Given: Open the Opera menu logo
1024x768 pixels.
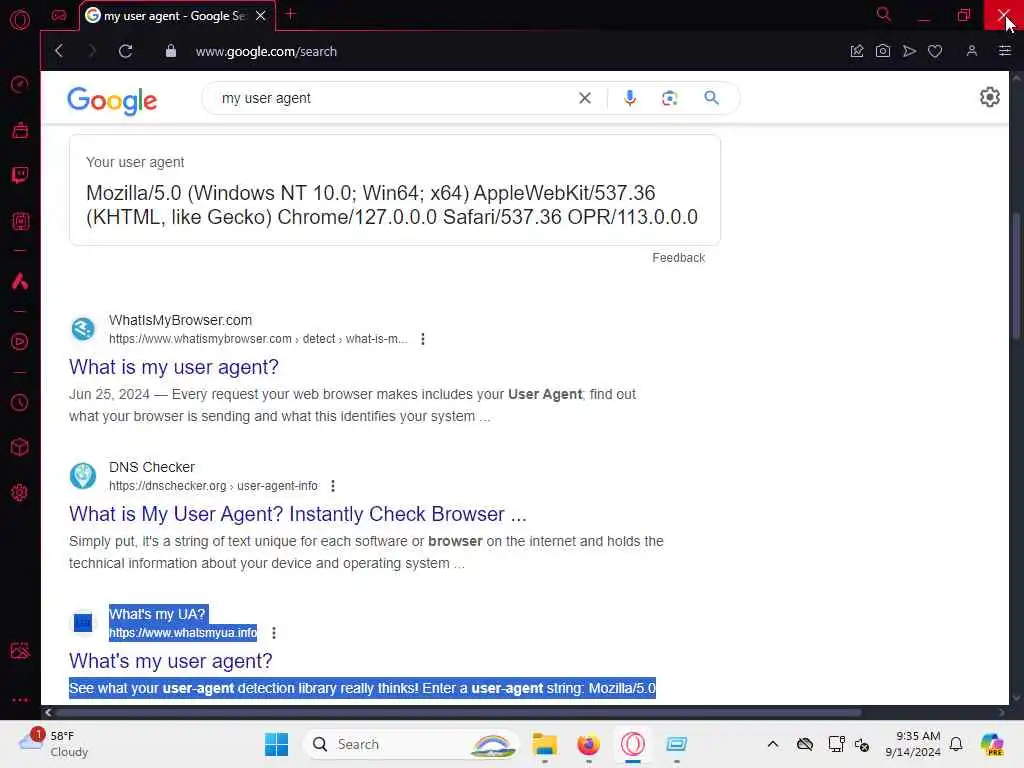Looking at the screenshot, I should click(x=20, y=20).
